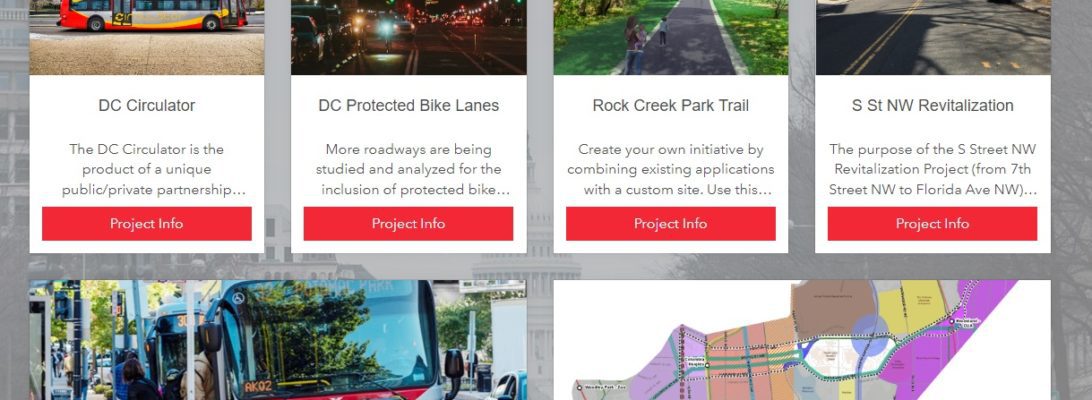1092x400 pixels.
Task: Open the large Metrobus street photo
Action: click(278, 340)
